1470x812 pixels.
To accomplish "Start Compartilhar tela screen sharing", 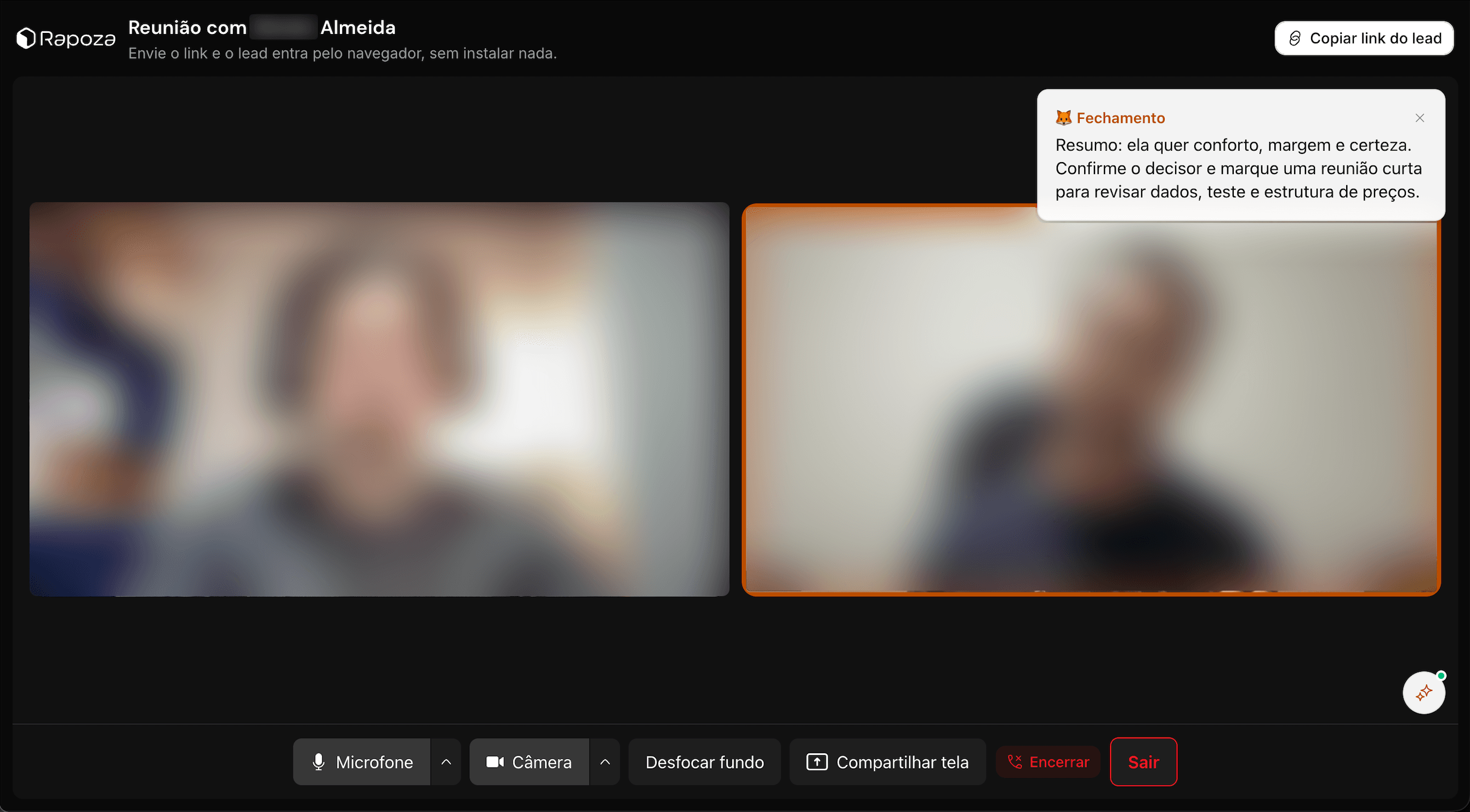I will point(887,762).
